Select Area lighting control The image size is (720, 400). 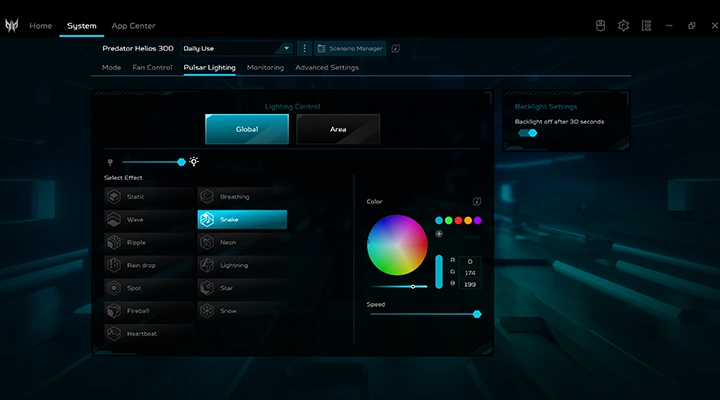(338, 129)
